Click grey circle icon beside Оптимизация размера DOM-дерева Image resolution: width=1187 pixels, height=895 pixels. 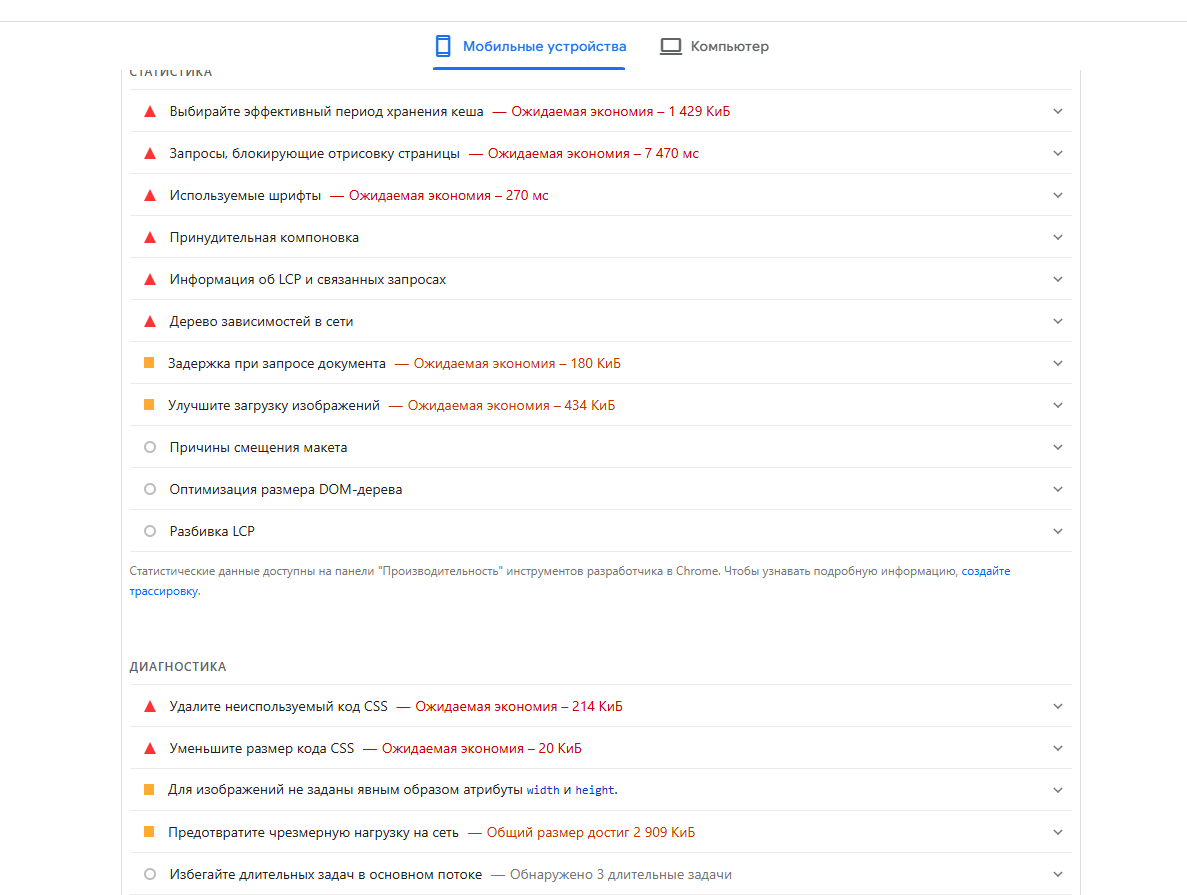(x=150, y=489)
